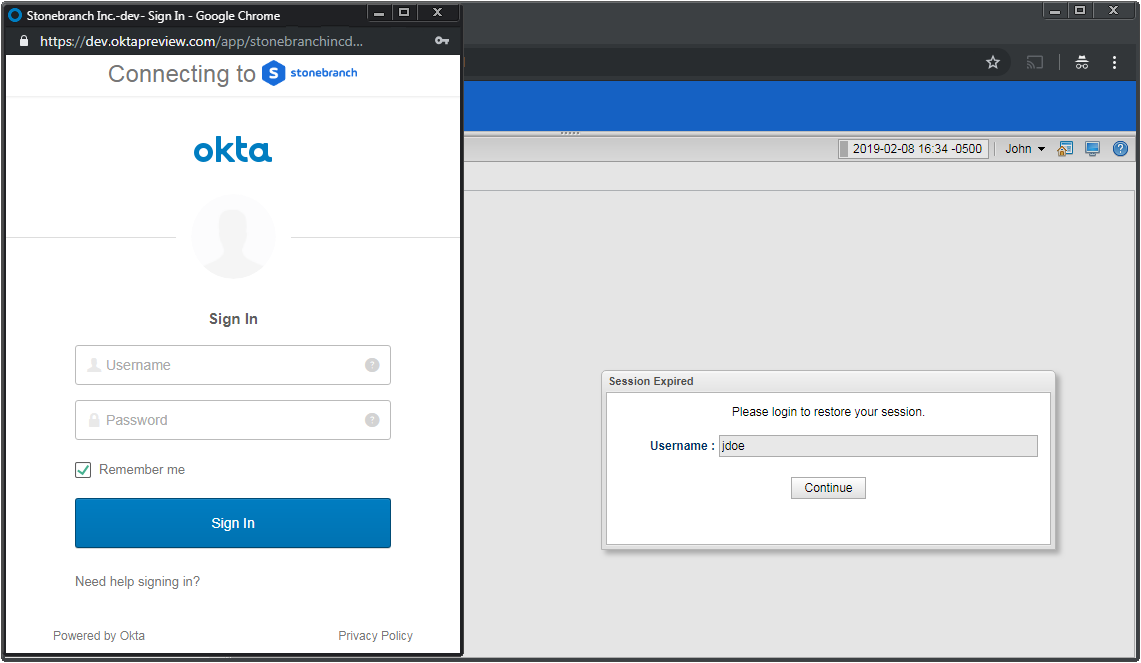Click the Username field help icon
Viewport: 1141px width, 663px height.
(x=372, y=365)
